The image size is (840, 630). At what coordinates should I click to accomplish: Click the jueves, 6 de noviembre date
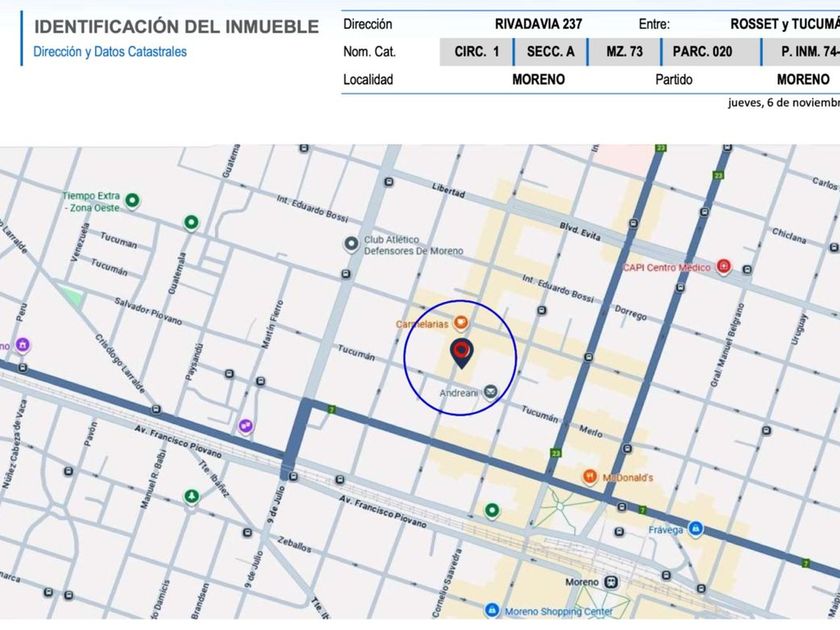pos(784,103)
